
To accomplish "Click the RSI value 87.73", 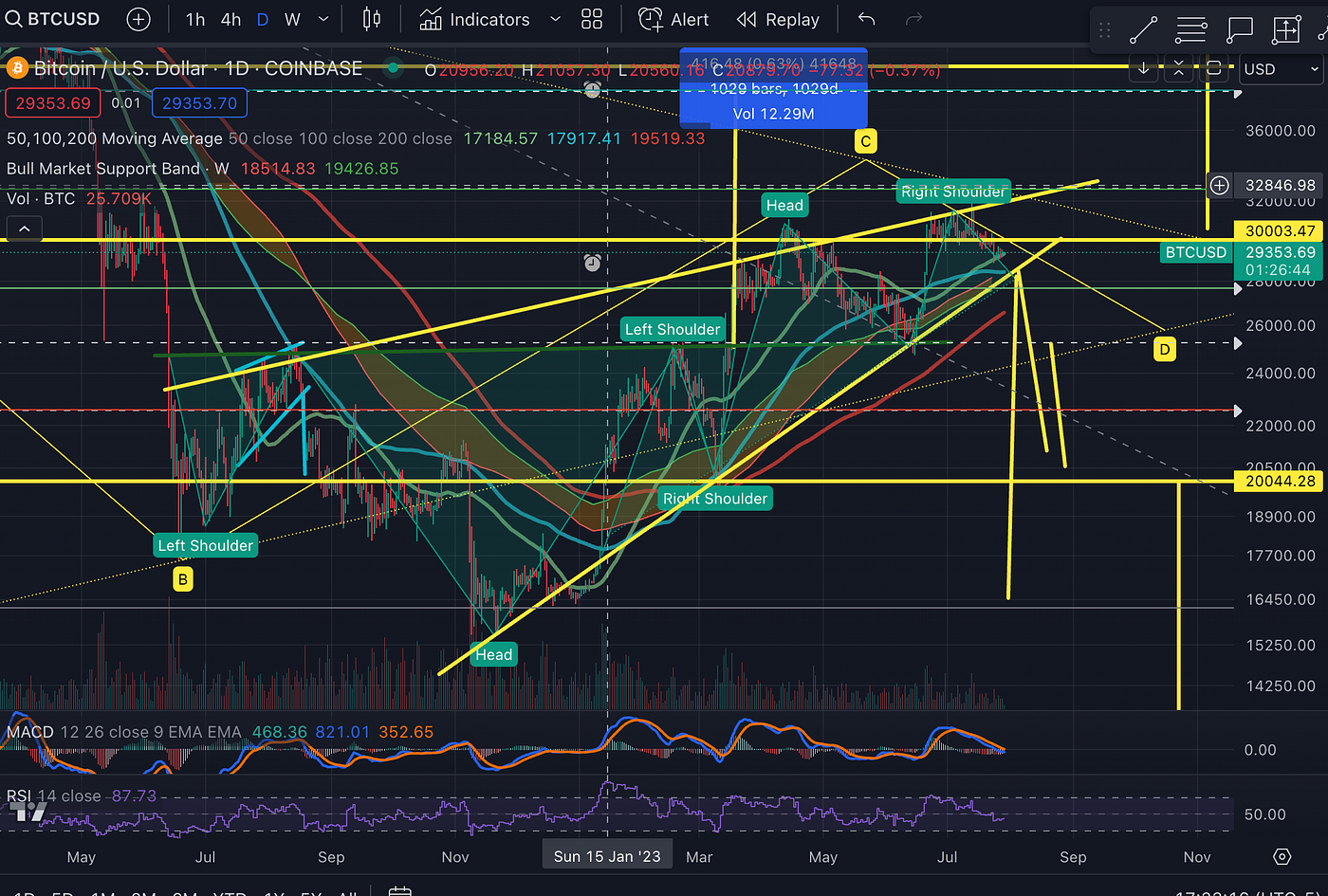I will (x=134, y=795).
